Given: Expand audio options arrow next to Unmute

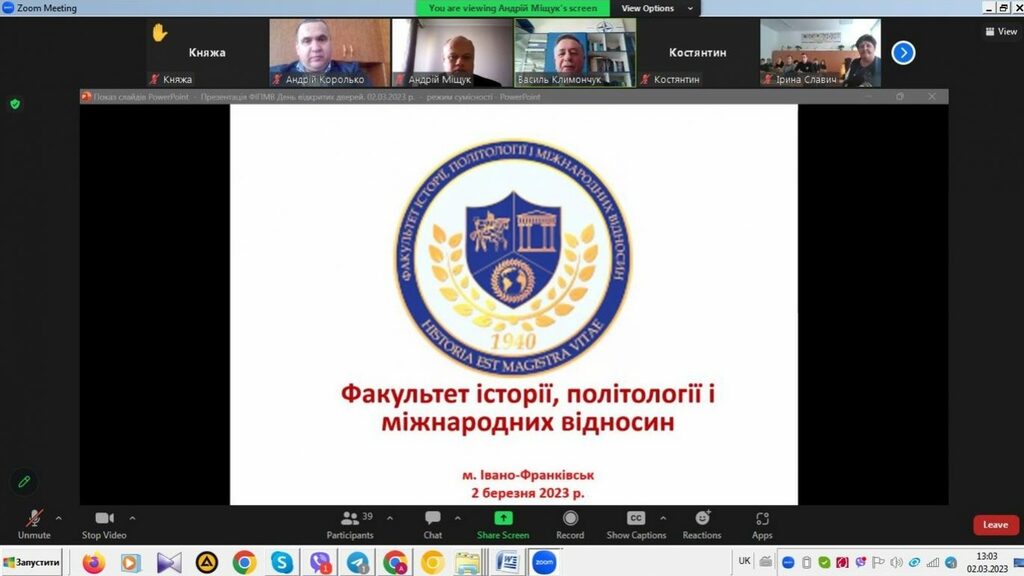Looking at the screenshot, I should [x=58, y=518].
